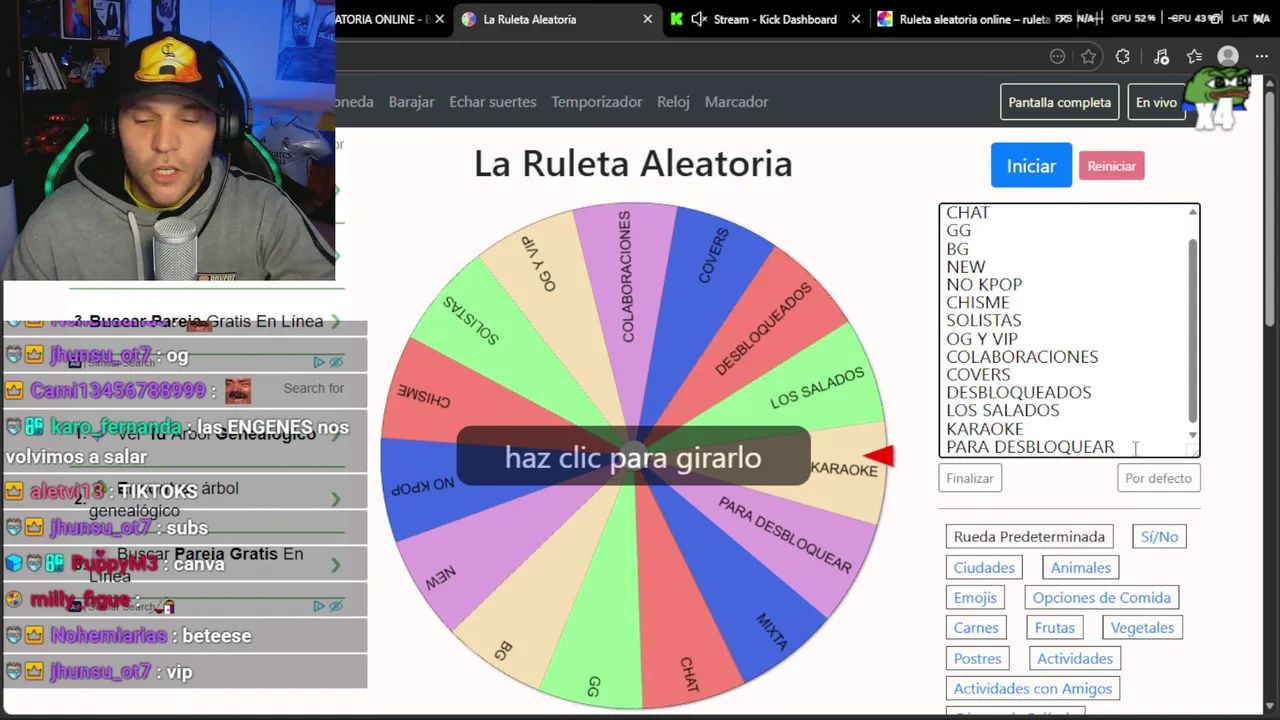Viewport: 1280px width, 720px height.
Task: Click the muted audio icon on Kick tab
Action: [x=699, y=19]
